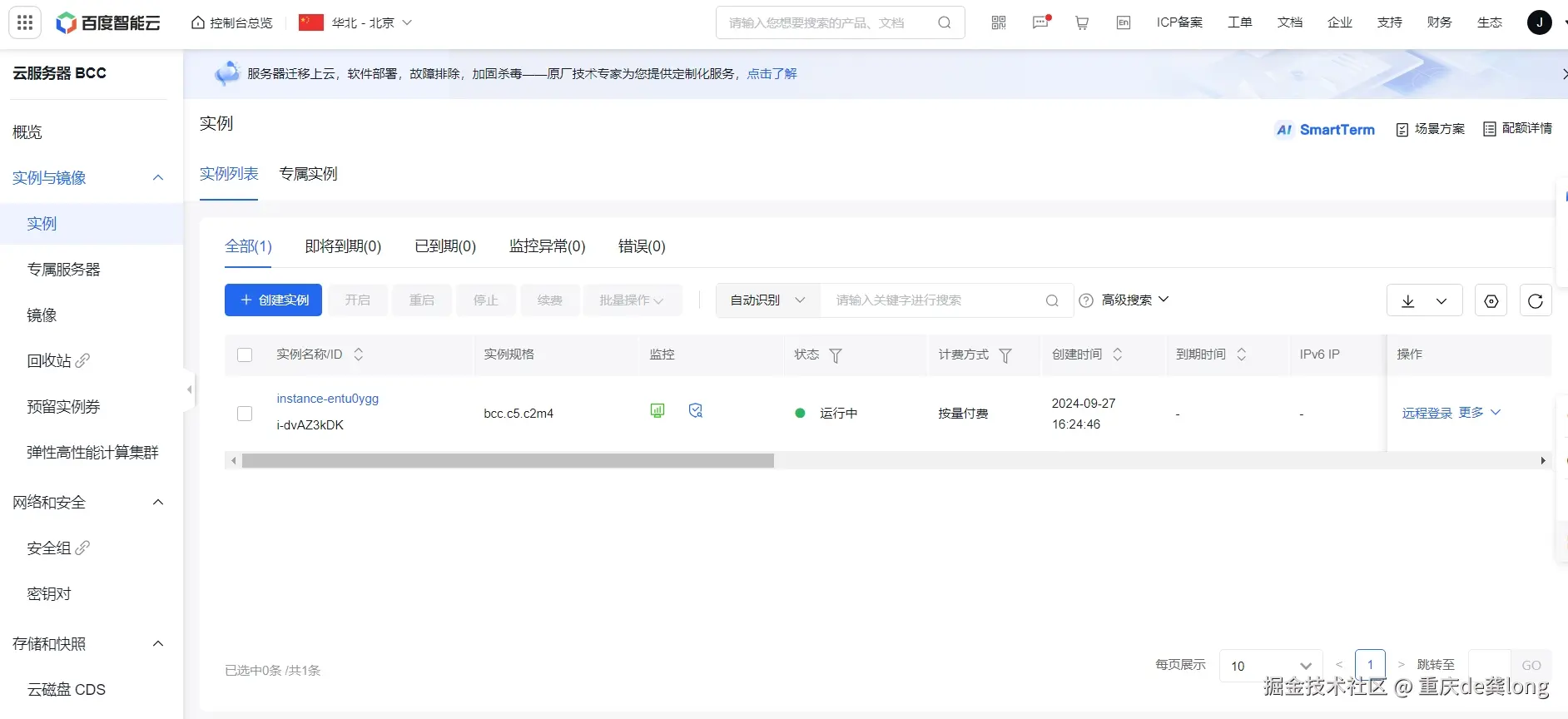
Task: Filter by 计费方式 funnel icon
Action: [x=1005, y=355]
